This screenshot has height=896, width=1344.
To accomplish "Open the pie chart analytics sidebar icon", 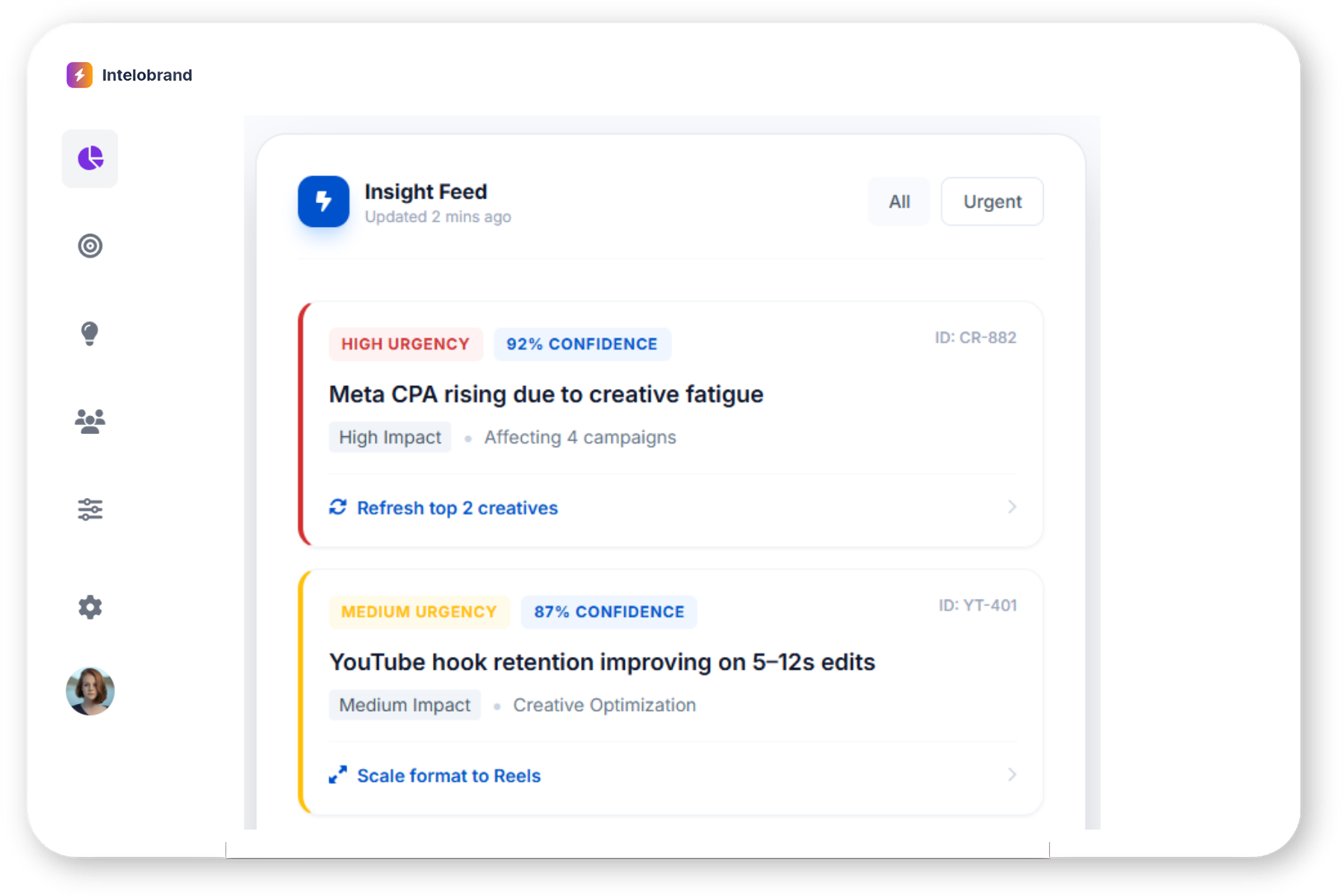I will [90, 158].
